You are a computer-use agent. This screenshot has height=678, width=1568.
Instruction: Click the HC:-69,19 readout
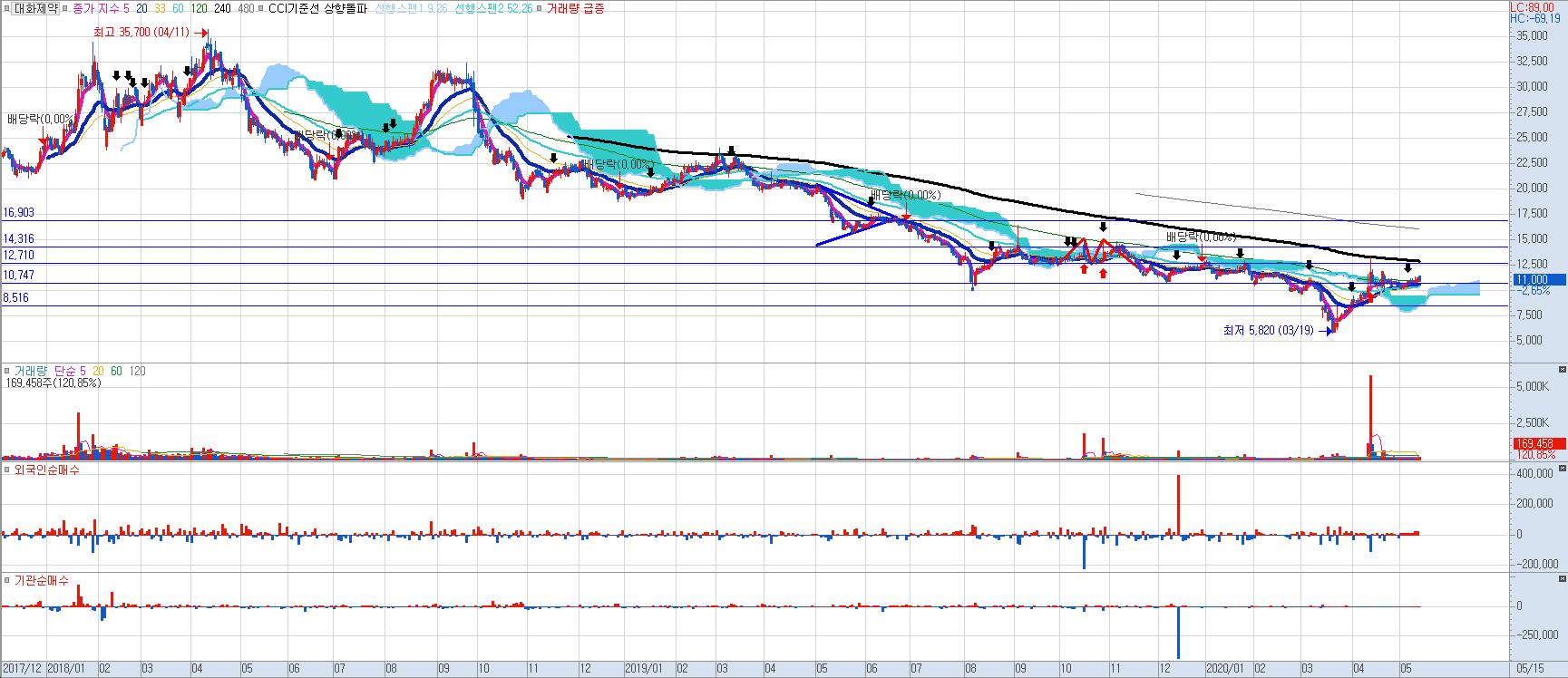[1537, 17]
